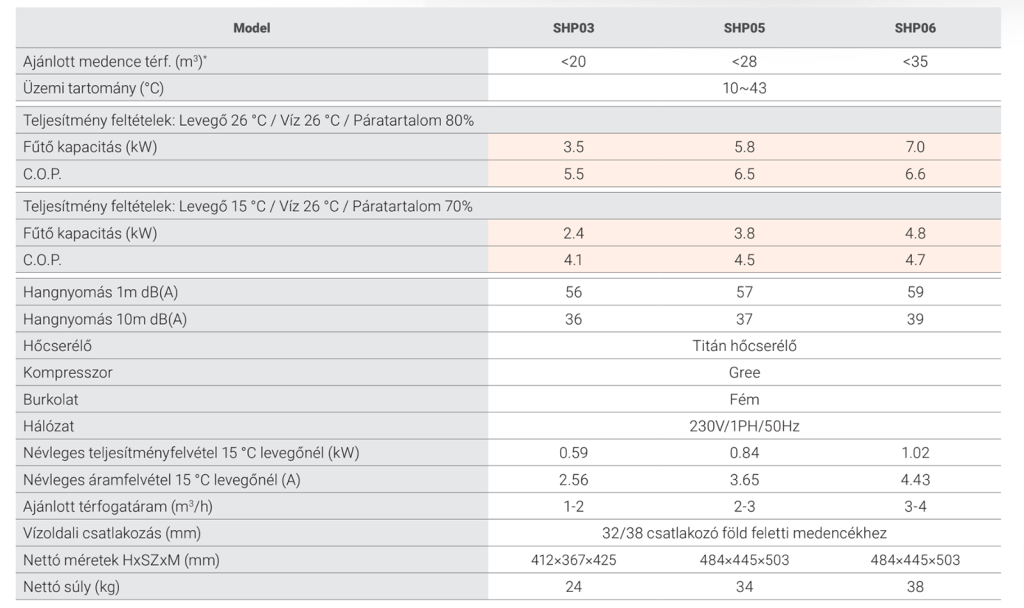Select the 230V/1PH/50Hz network value

pos(744,426)
